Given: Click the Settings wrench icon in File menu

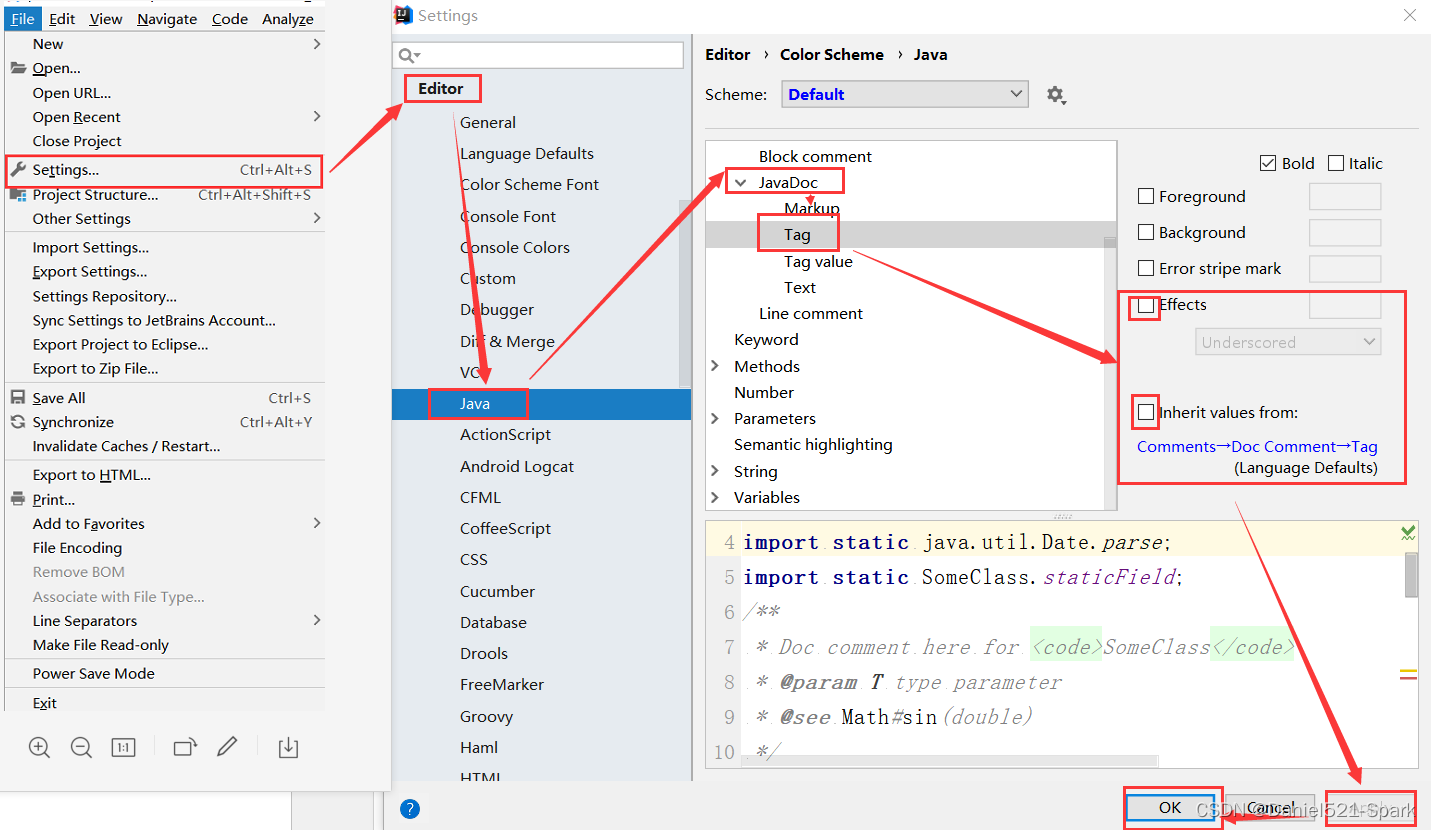Looking at the screenshot, I should point(18,170).
